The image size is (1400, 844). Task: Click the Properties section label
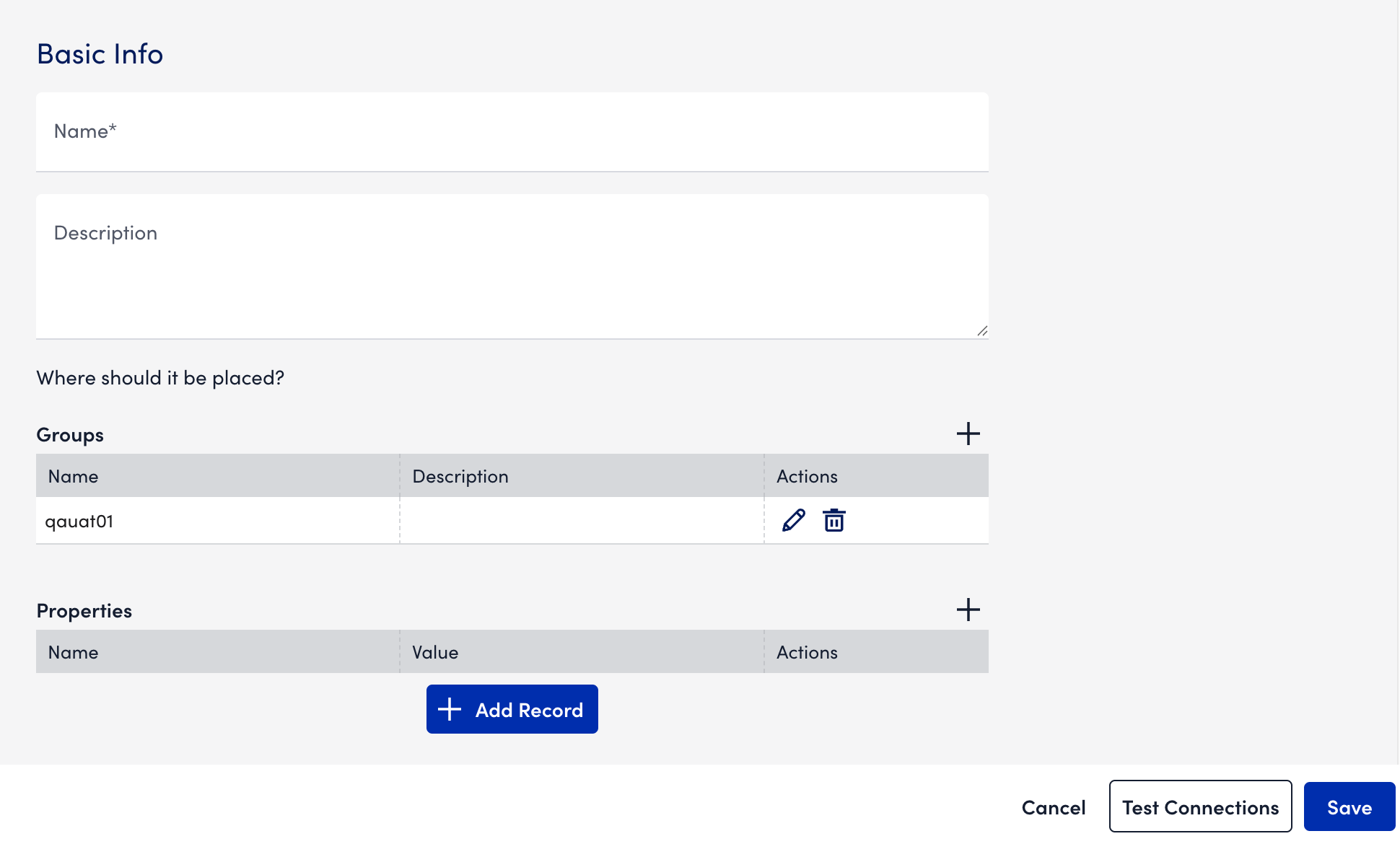pos(84,611)
